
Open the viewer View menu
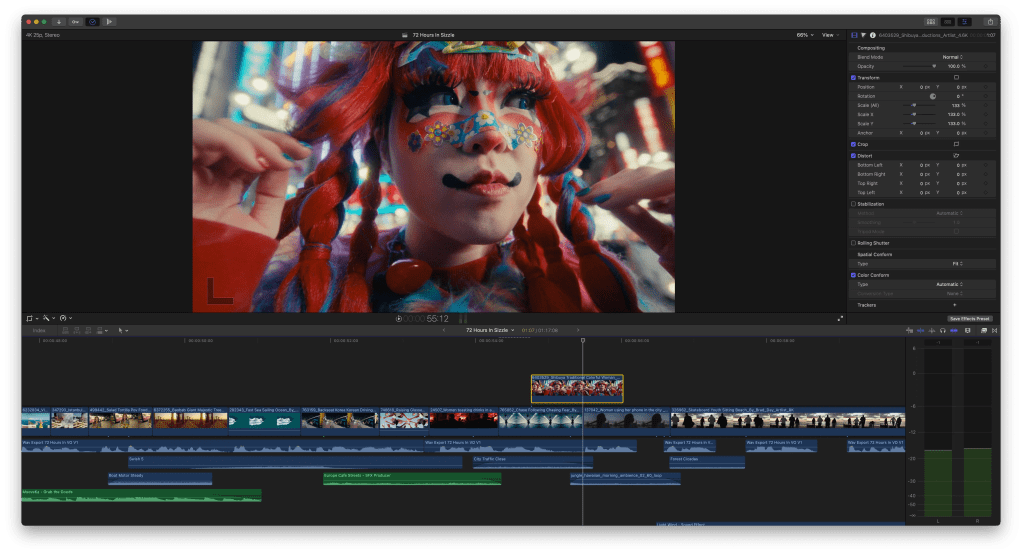[829, 35]
